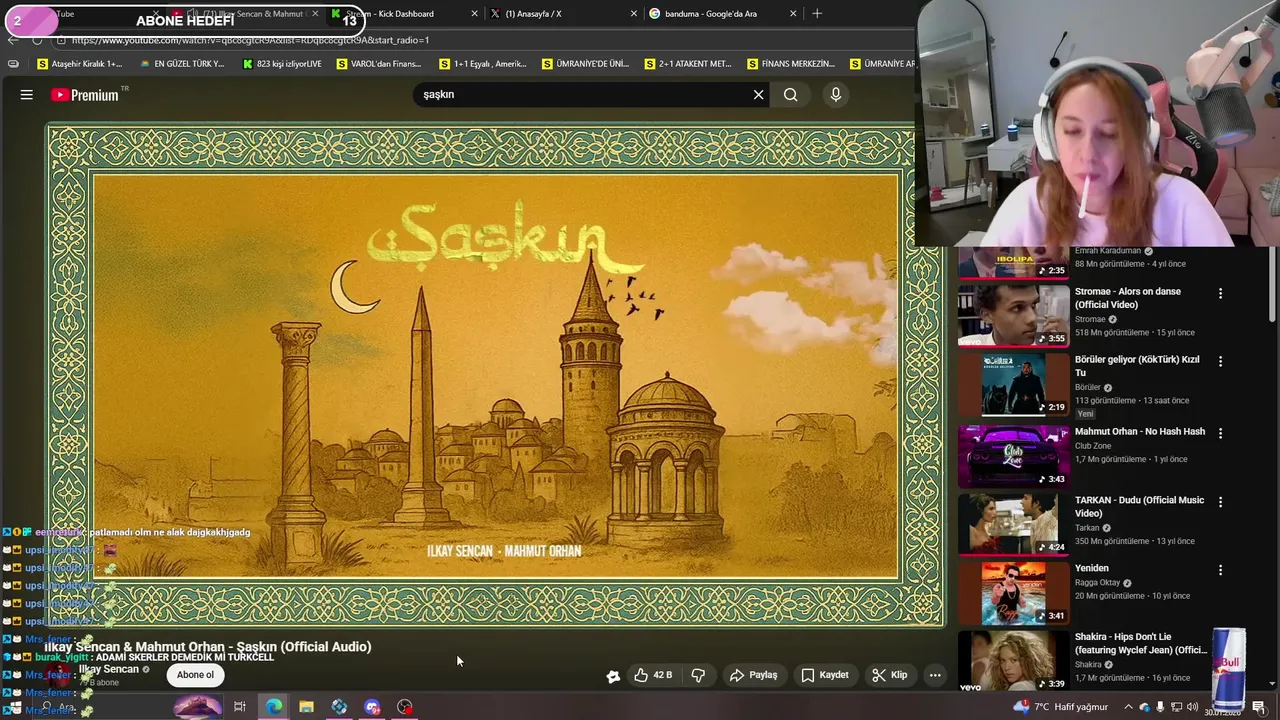The width and height of the screenshot is (1280, 720).
Task: Clear the search box text with X
Action: (758, 95)
